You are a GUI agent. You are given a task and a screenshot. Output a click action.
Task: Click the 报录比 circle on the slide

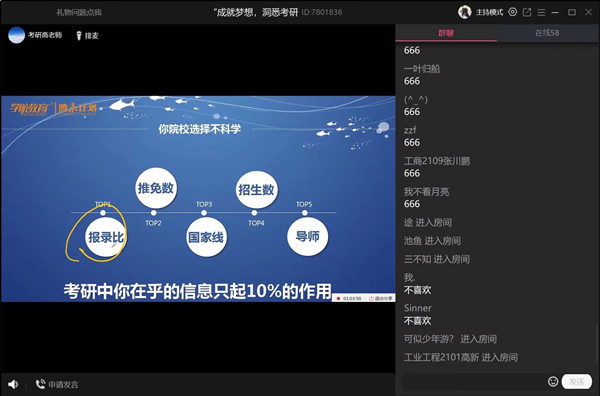(x=106, y=237)
